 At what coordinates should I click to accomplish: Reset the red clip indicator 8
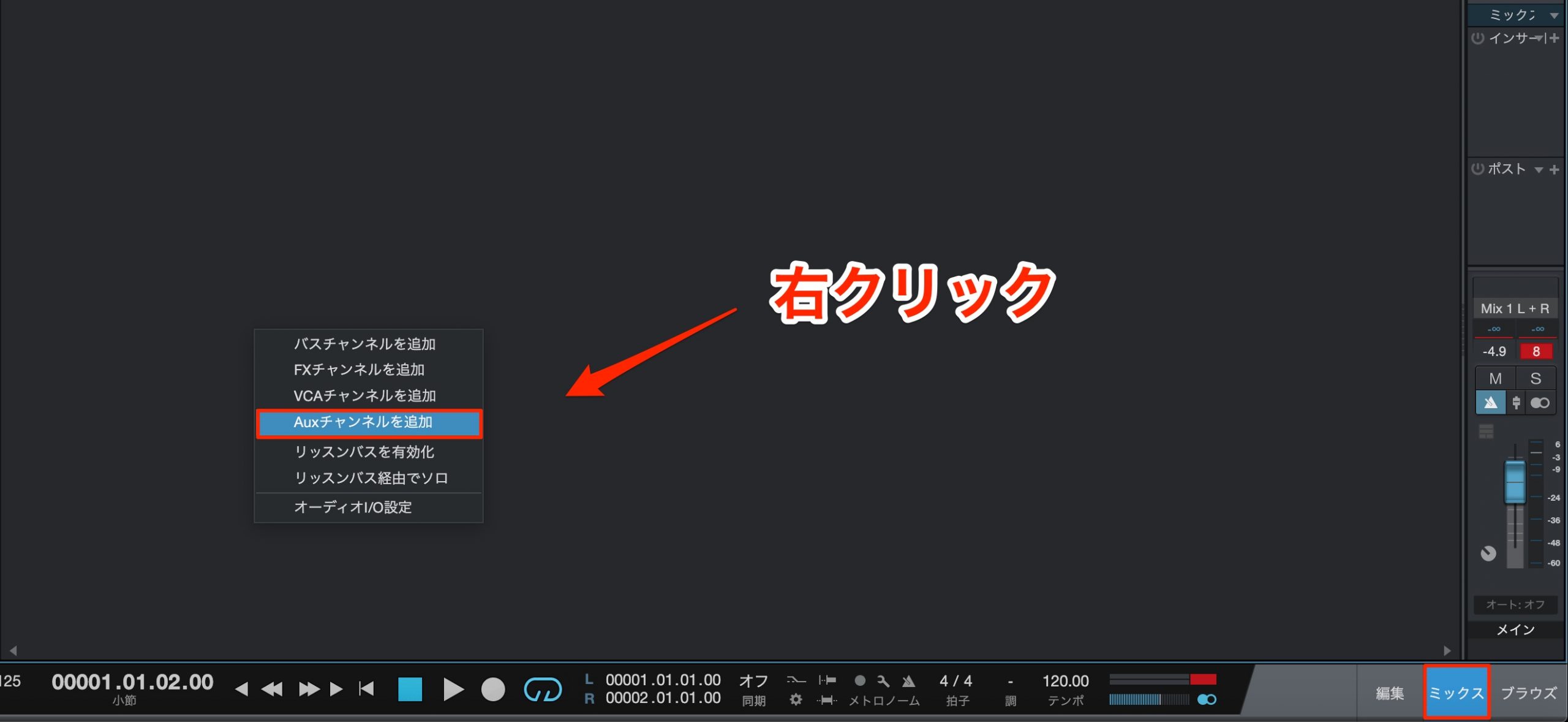(1536, 352)
